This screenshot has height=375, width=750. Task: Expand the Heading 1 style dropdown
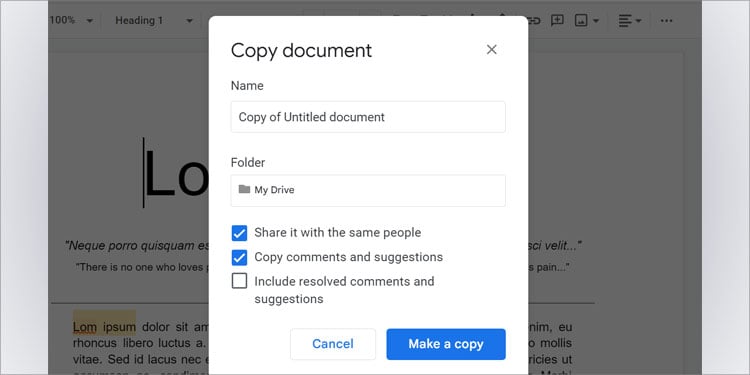[x=154, y=21]
